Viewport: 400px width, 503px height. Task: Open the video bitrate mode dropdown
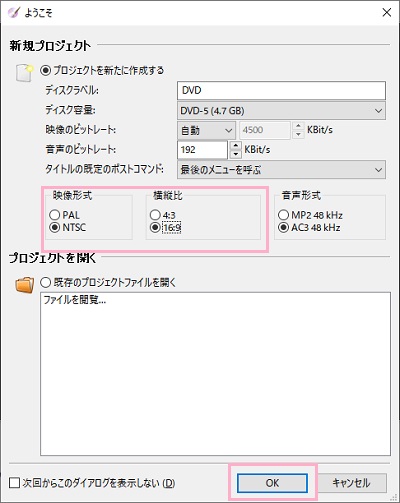pyautogui.click(x=206, y=130)
